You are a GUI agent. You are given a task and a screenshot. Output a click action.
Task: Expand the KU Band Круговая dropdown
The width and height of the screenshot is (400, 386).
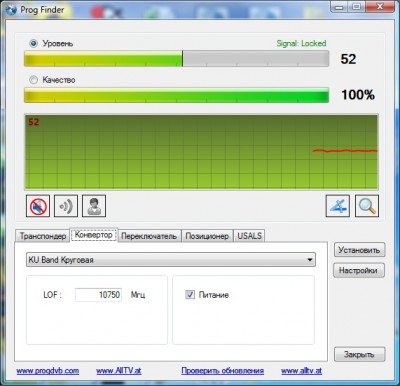click(x=171, y=260)
